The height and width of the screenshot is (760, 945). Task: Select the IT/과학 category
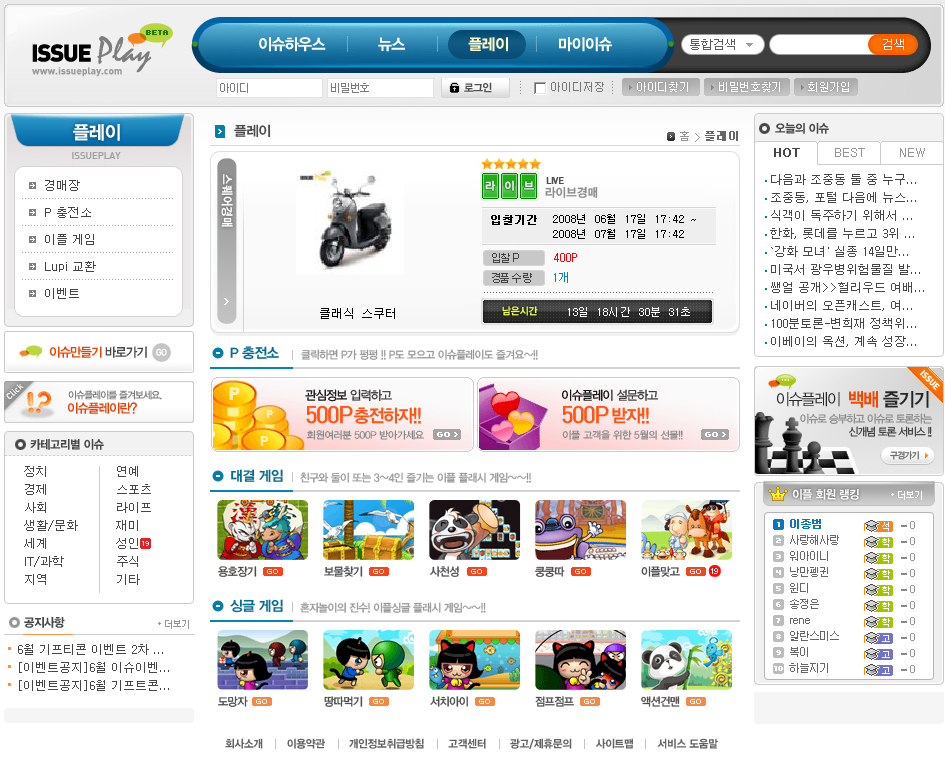43,562
